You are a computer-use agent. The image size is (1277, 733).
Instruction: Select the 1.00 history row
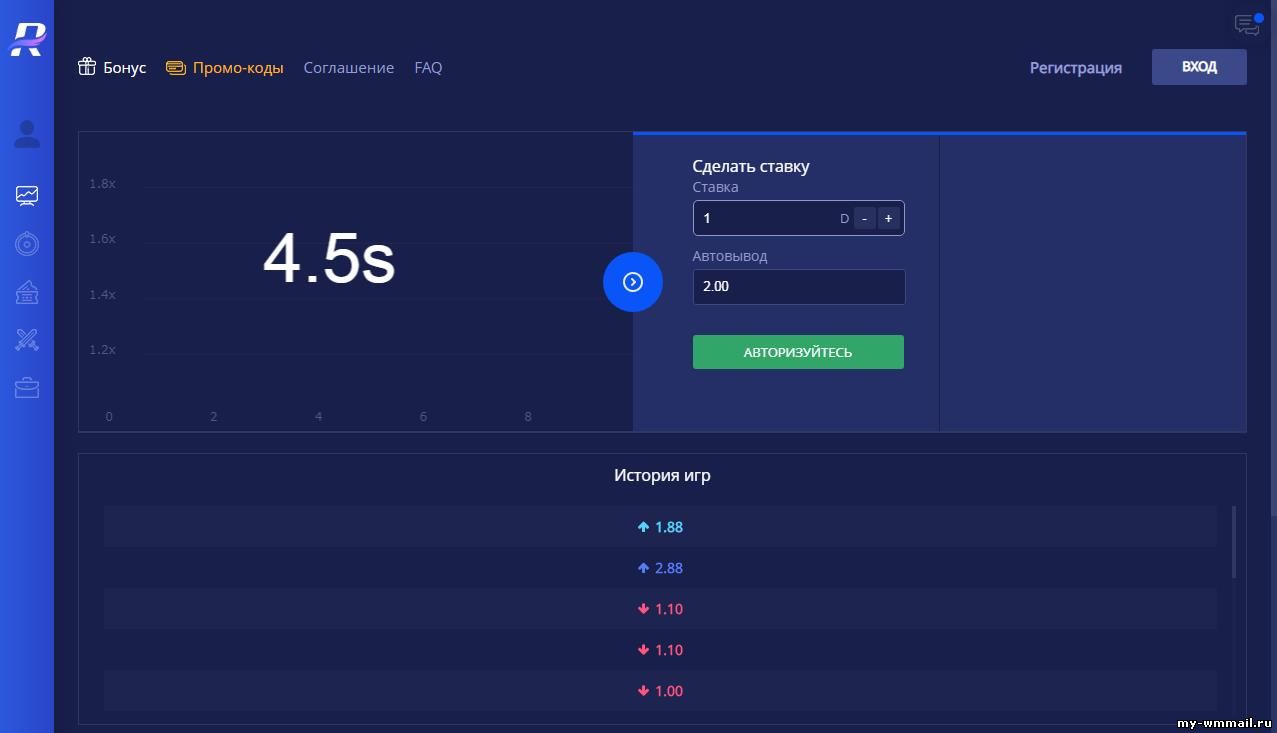(660, 691)
